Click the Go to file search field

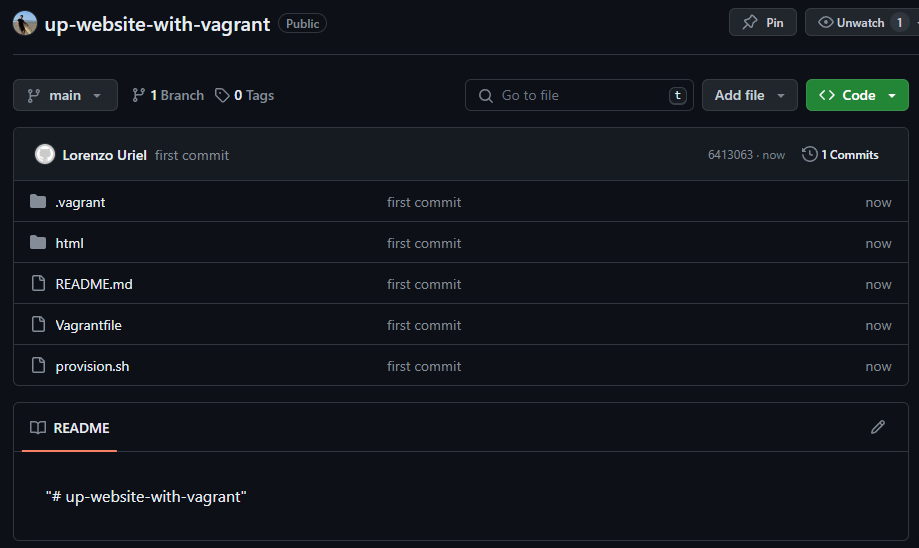coord(579,95)
